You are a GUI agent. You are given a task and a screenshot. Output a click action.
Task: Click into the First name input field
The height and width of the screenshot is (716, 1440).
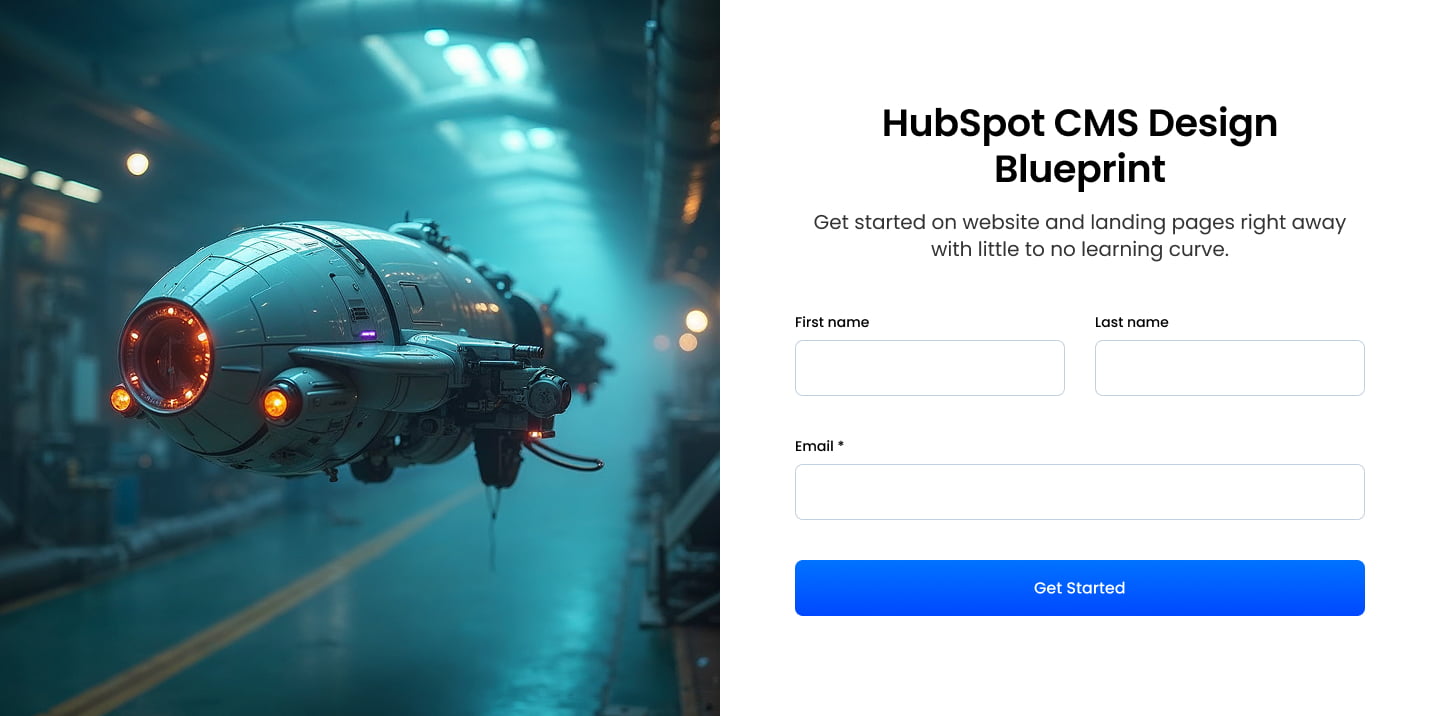[929, 368]
